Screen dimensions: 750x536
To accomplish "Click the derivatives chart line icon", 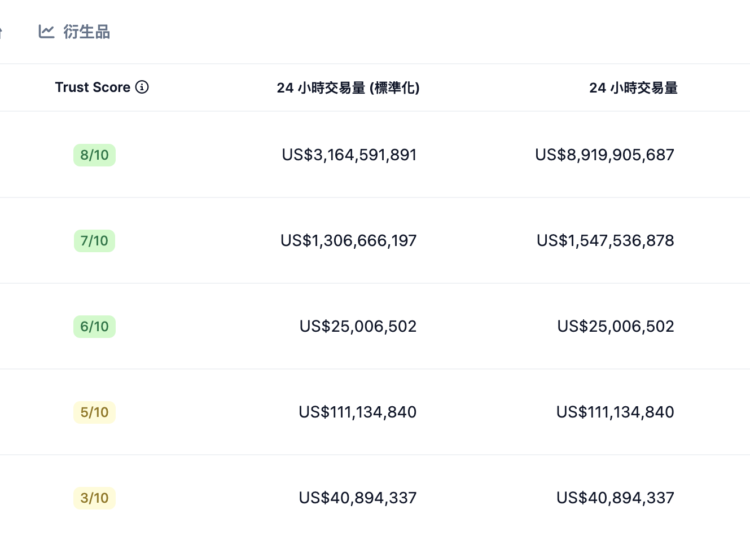I will click(46, 32).
